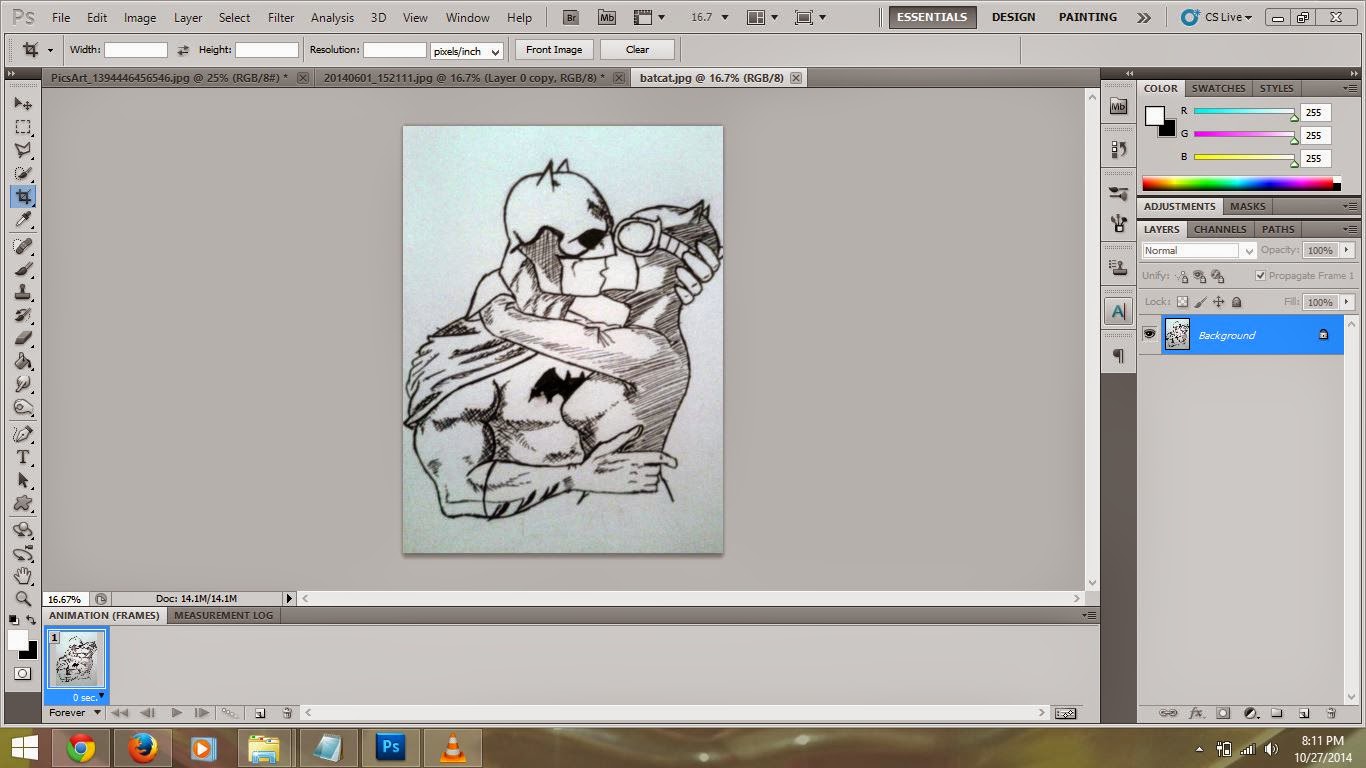Viewport: 1366px width, 768px height.
Task: Toggle Quick Mask mode in Tools panel
Action: 22,674
